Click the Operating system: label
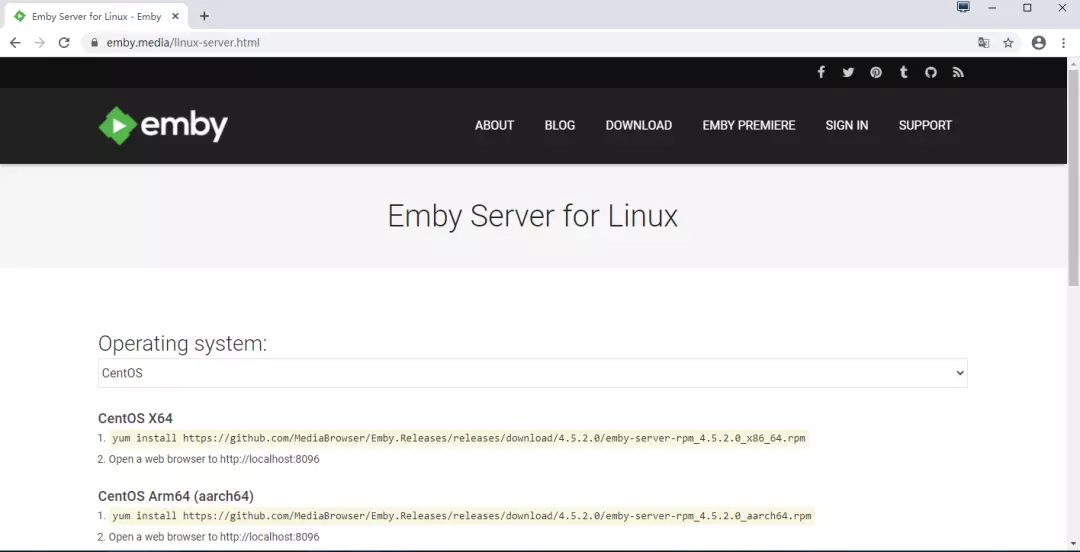 pos(183,343)
